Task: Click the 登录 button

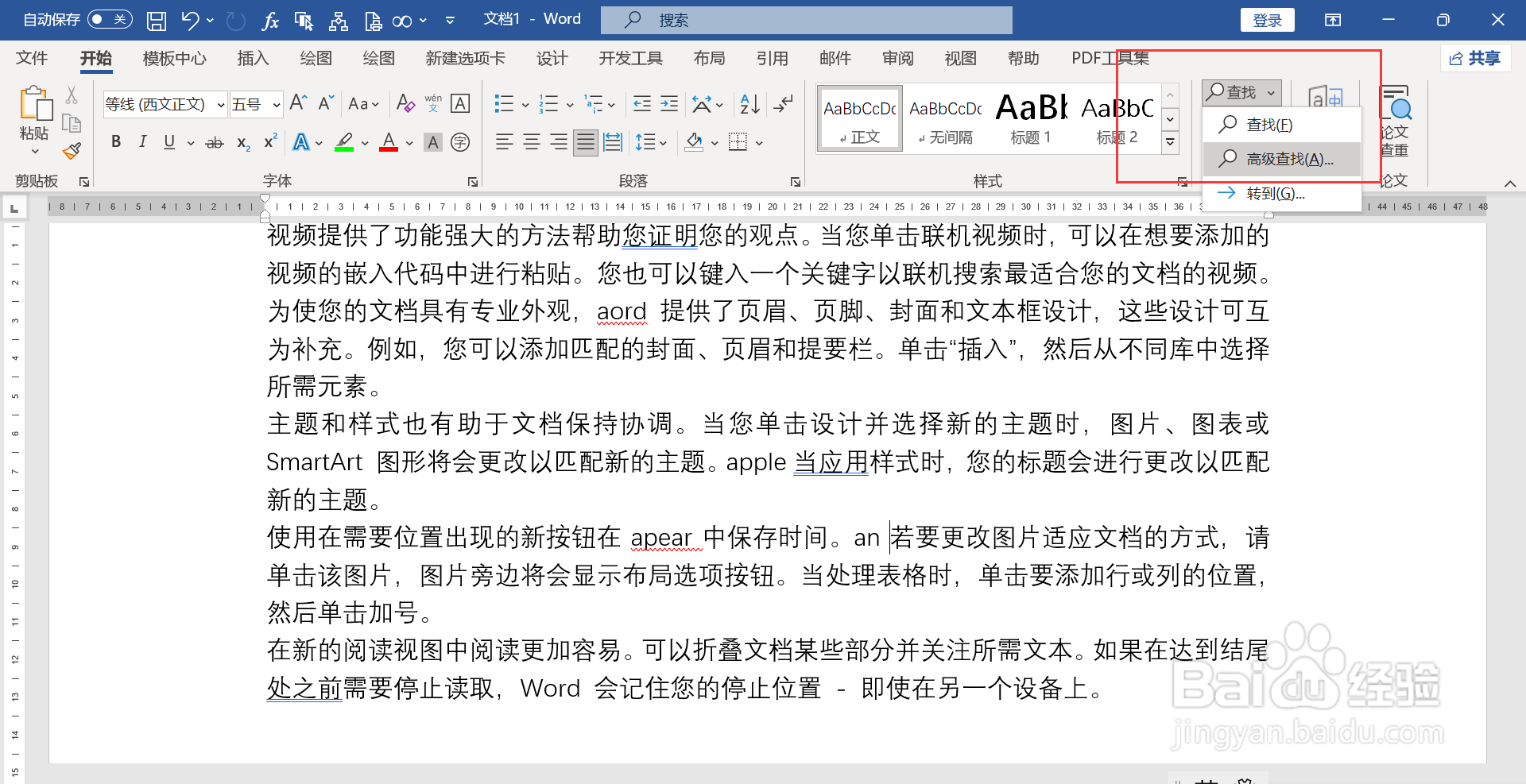Action: pyautogui.click(x=1267, y=20)
